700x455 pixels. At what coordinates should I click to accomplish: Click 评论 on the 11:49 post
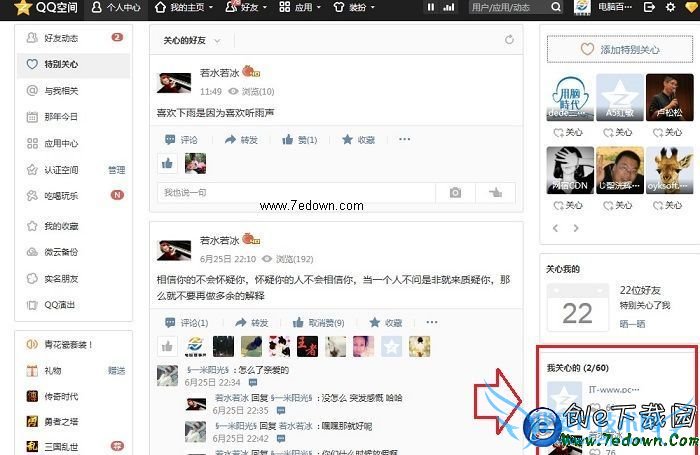pos(181,140)
